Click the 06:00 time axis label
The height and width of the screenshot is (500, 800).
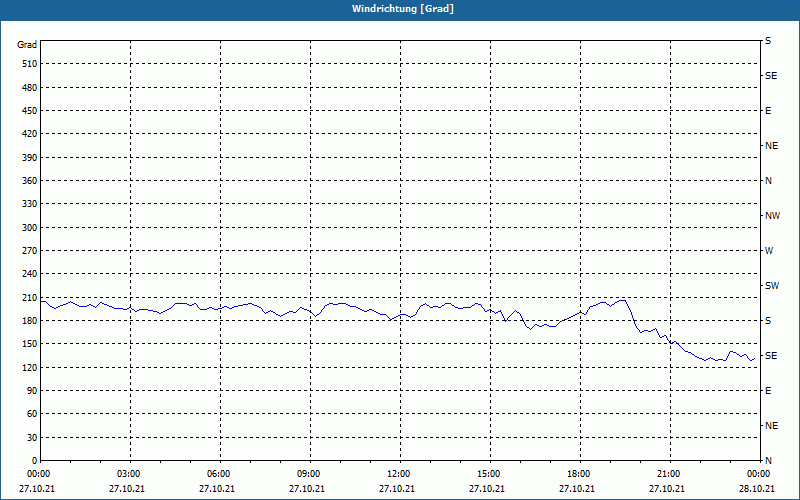pos(219,474)
